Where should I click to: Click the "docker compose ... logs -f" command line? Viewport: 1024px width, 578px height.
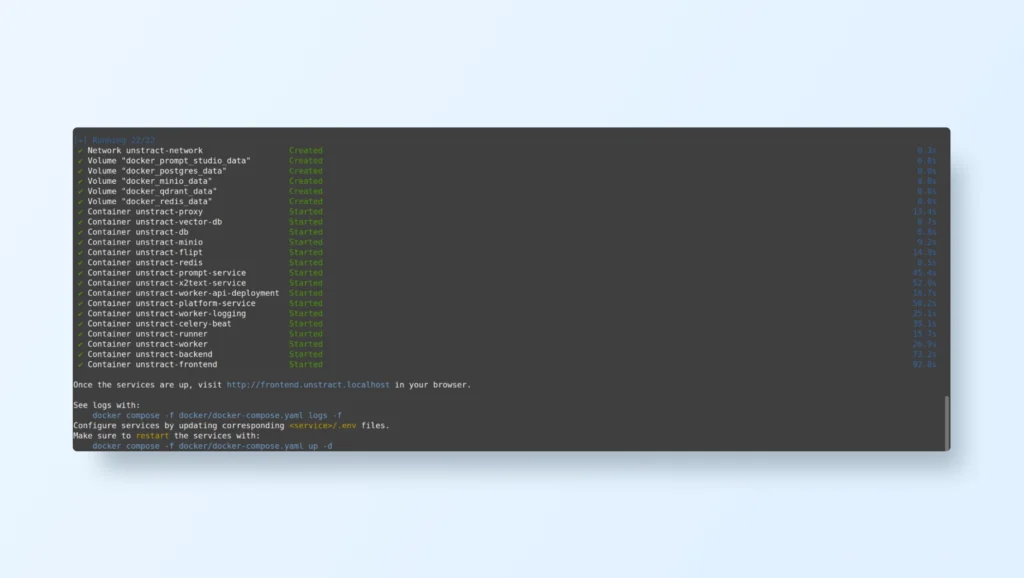(217, 415)
